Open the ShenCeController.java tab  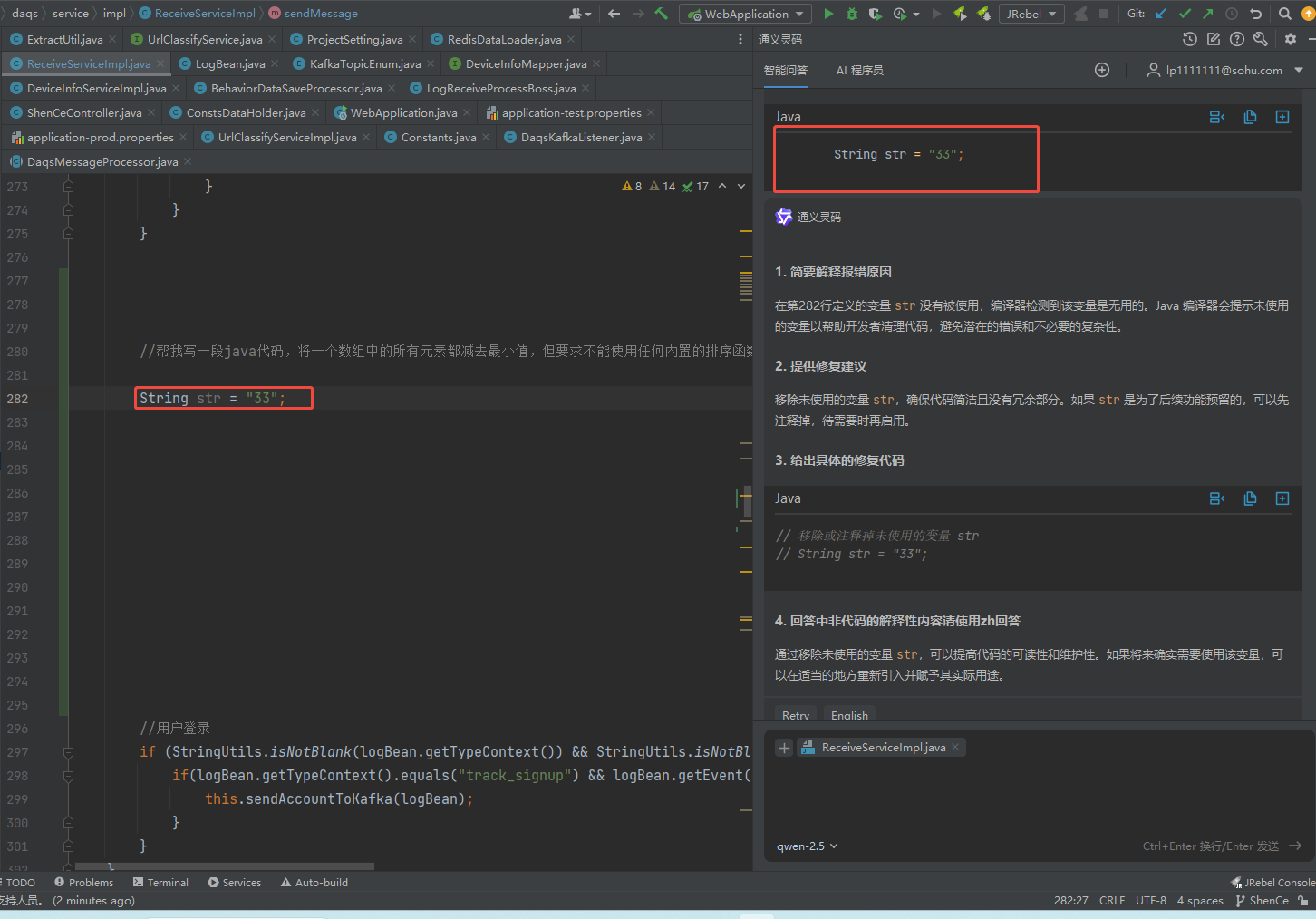(84, 112)
